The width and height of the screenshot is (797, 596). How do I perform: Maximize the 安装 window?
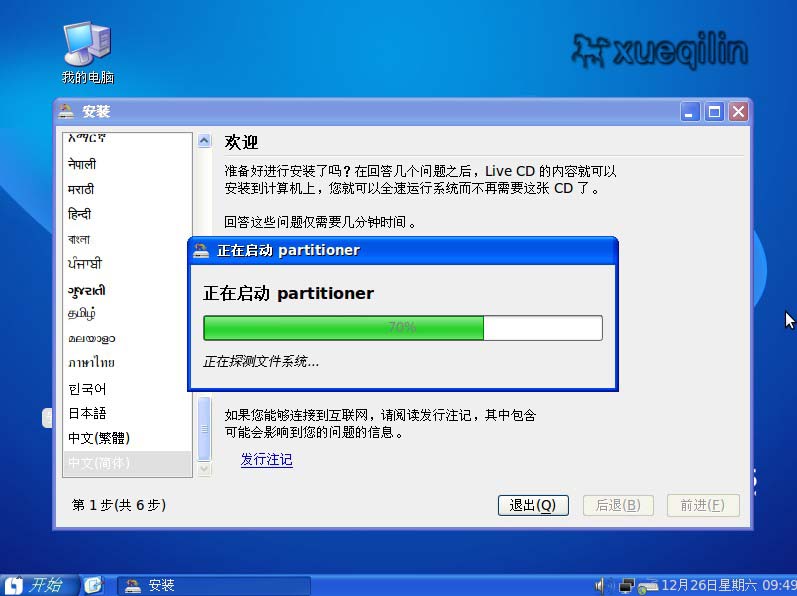coord(714,111)
